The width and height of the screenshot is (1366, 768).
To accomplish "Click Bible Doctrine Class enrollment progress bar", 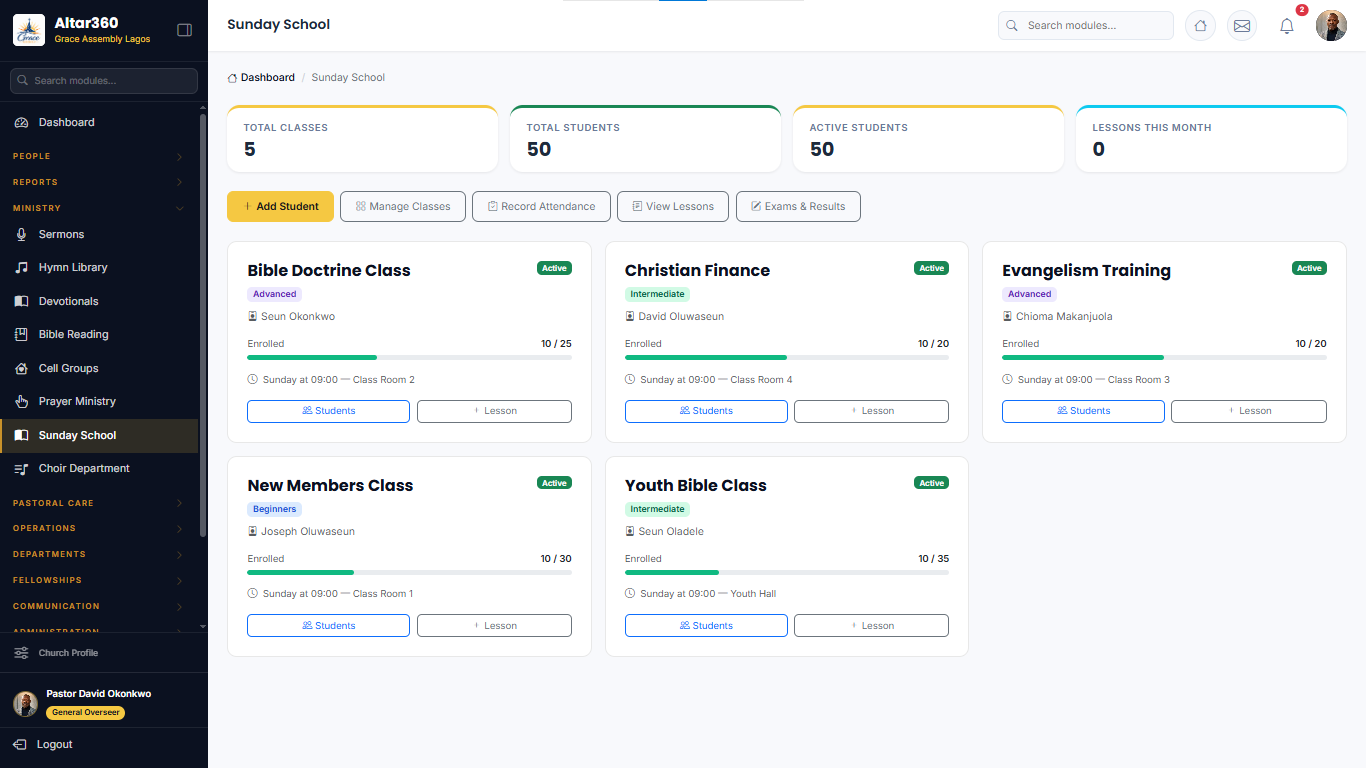I will 410,357.
